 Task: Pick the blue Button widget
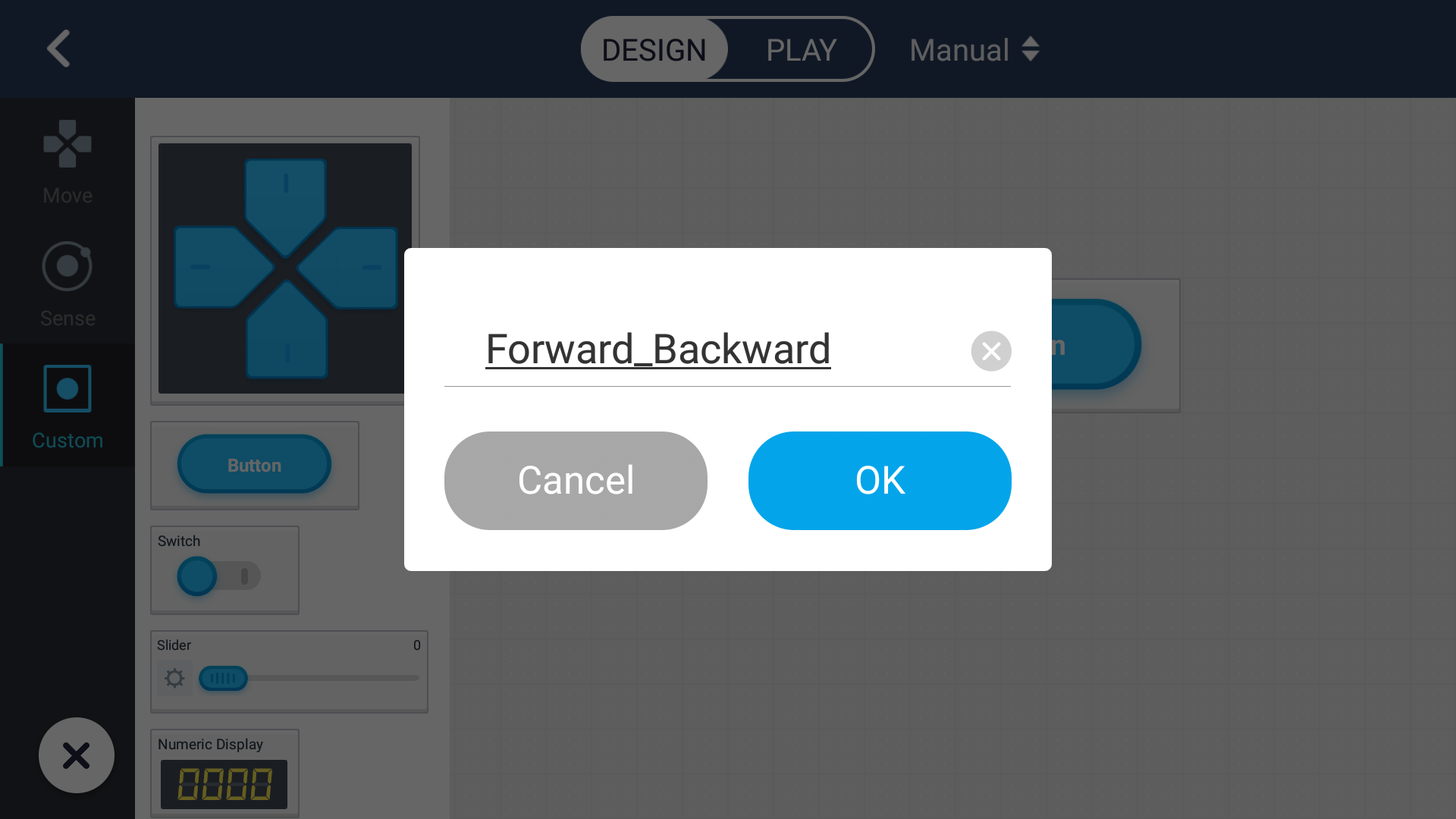[x=254, y=465]
